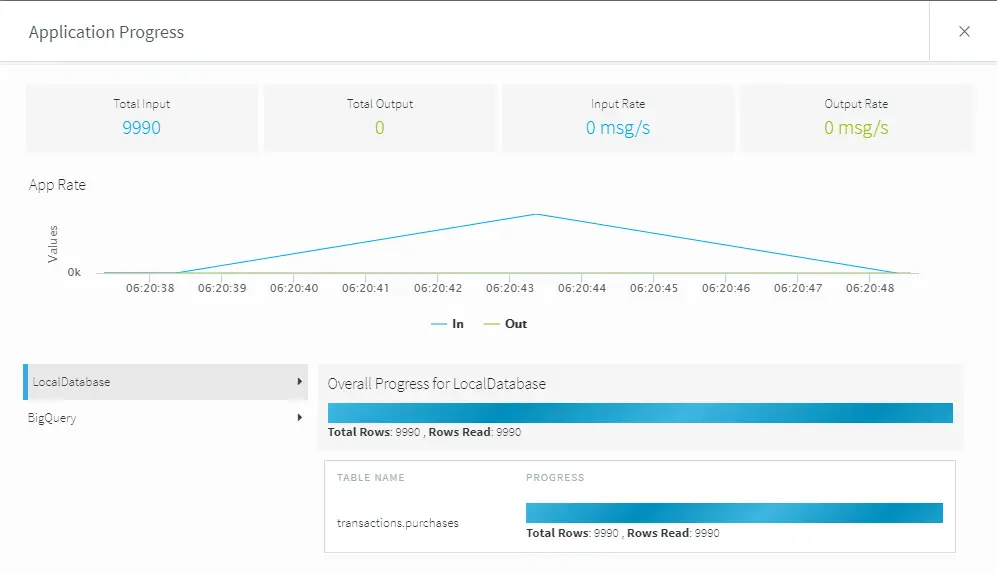This screenshot has width=997, height=574.
Task: Click the Overall Progress bar for LocalDatabase
Action: (640, 413)
